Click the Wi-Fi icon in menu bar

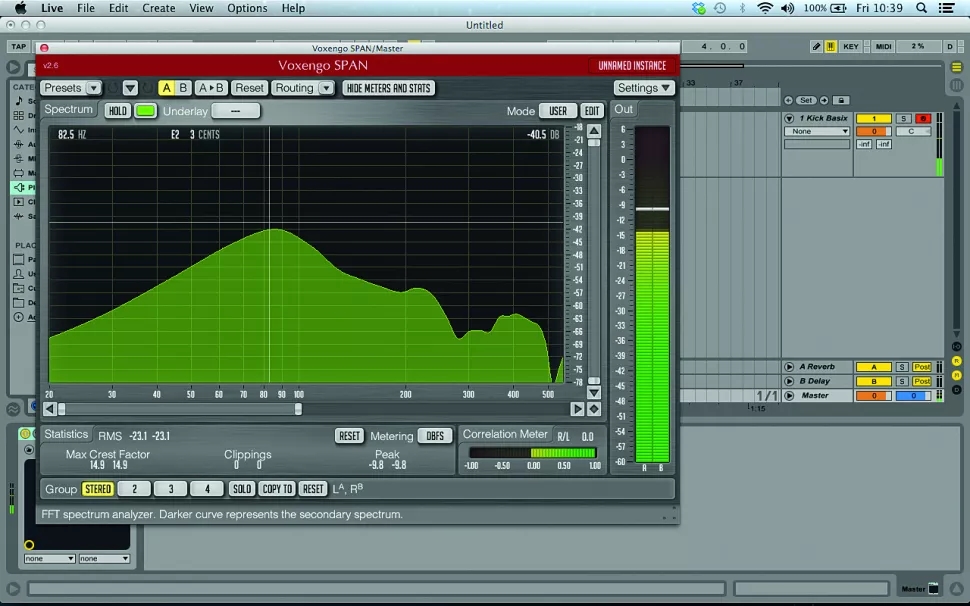(x=765, y=8)
